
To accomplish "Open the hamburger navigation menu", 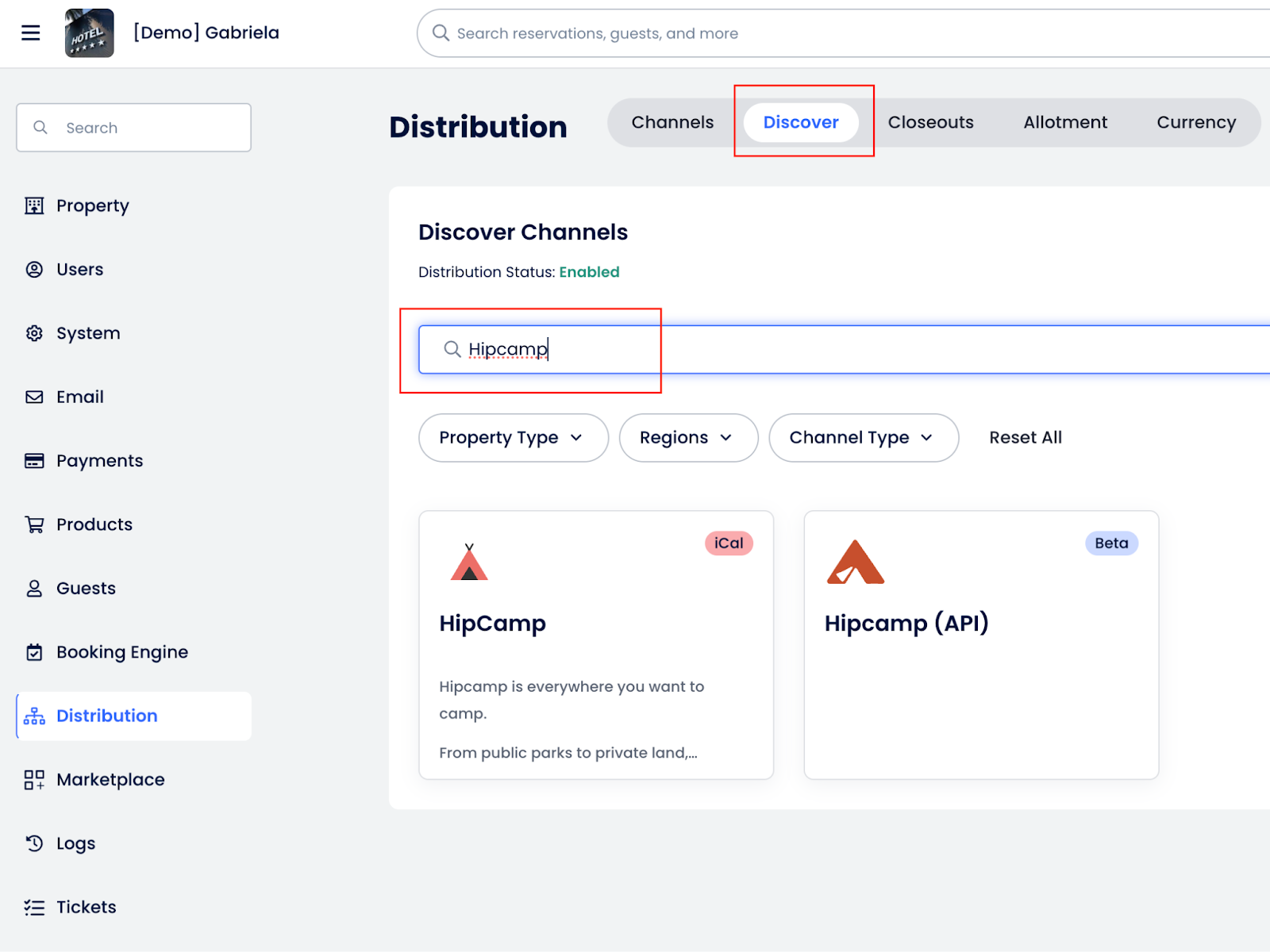I will tap(30, 33).
